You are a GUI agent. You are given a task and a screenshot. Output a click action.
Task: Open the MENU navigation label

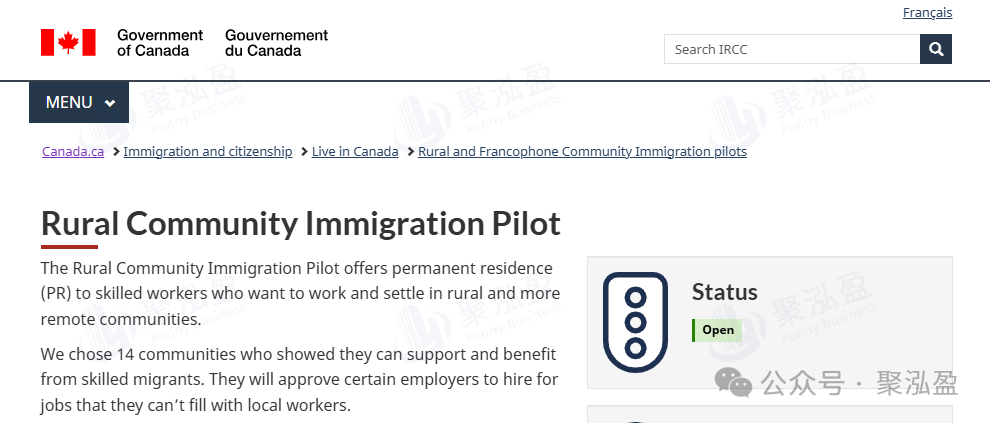(69, 103)
